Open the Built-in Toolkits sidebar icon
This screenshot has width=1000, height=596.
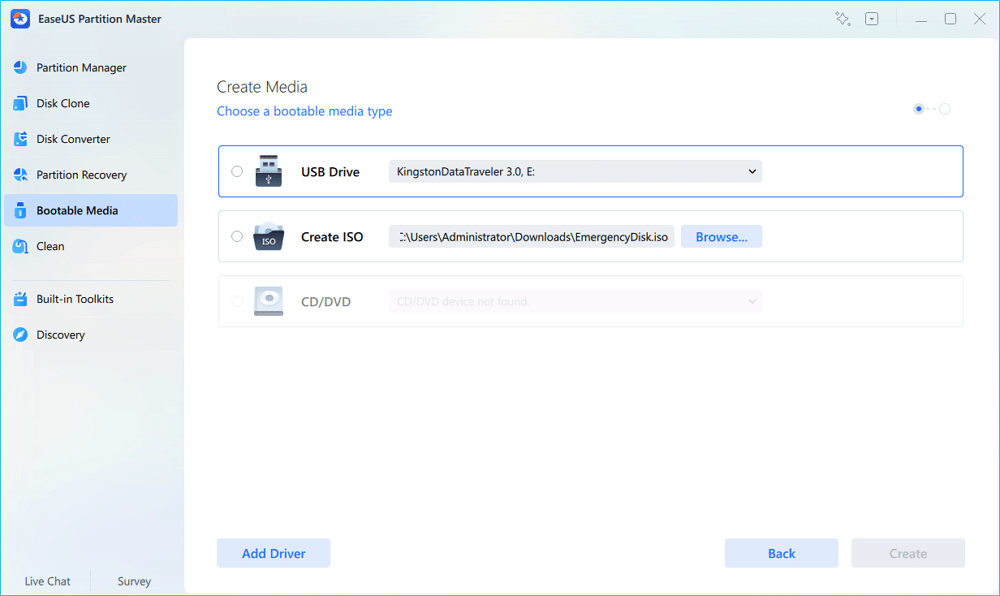click(20, 298)
